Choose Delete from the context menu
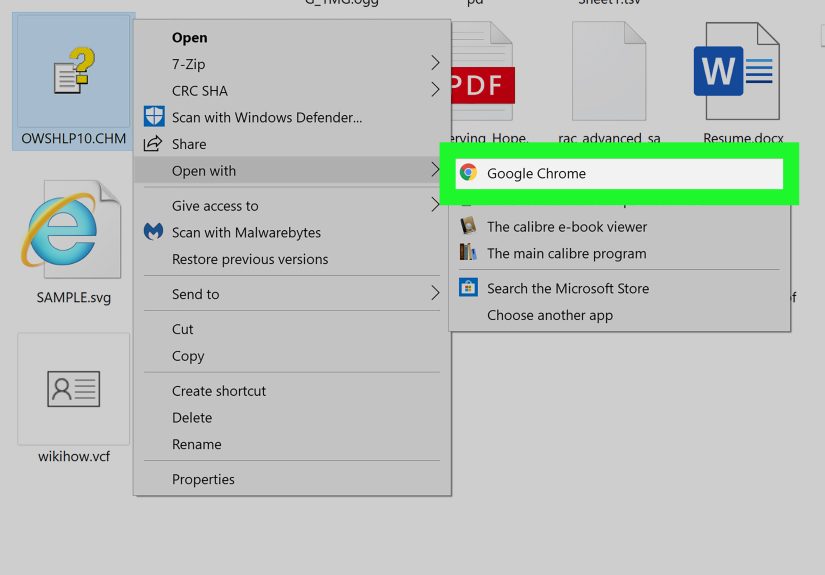 point(293,418)
